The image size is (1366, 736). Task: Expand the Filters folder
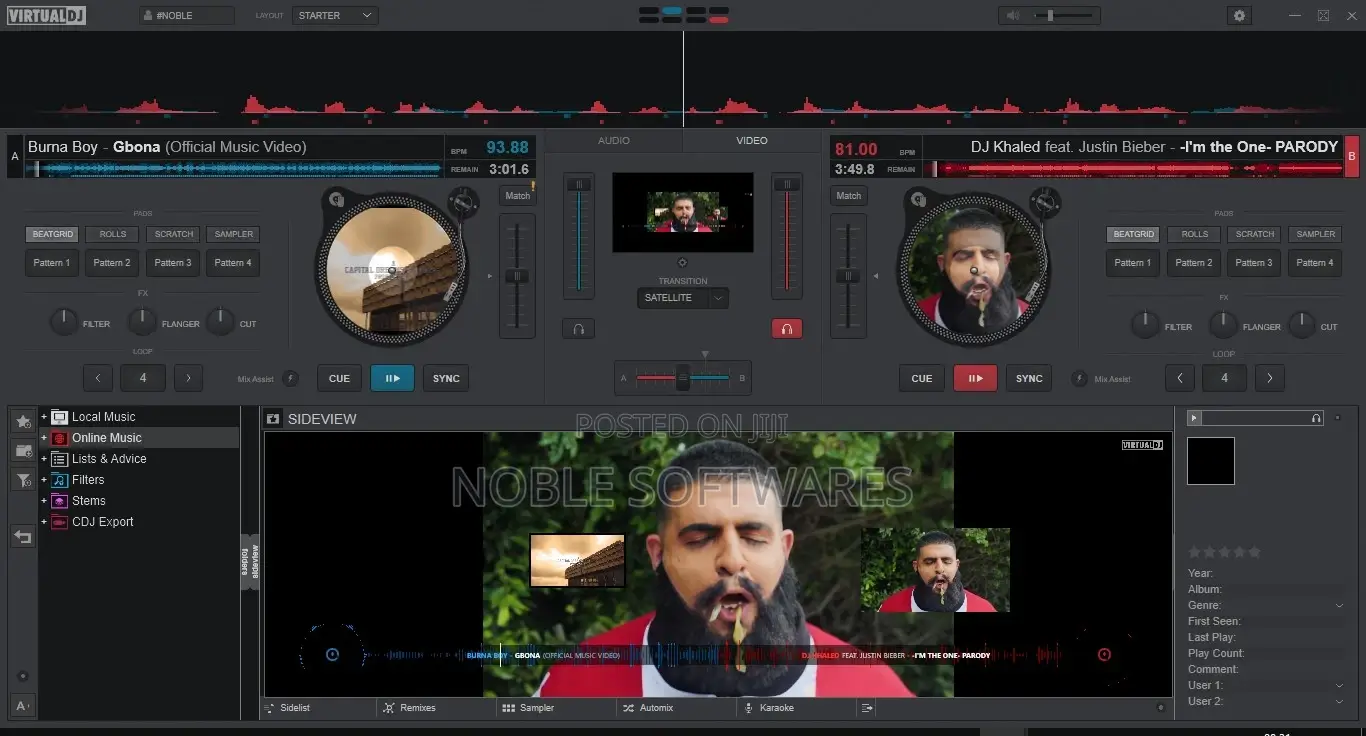tap(44, 480)
